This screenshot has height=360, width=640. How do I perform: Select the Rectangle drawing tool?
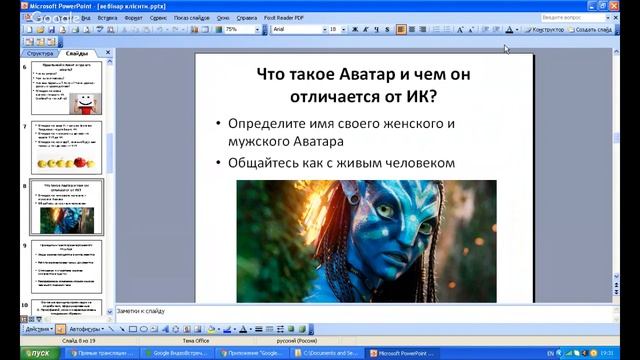133,329
